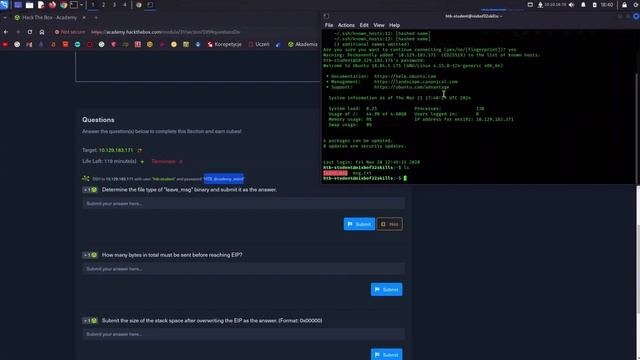640x360 pixels.
Task: Focus answer field for stack space size
Action: [243, 334]
